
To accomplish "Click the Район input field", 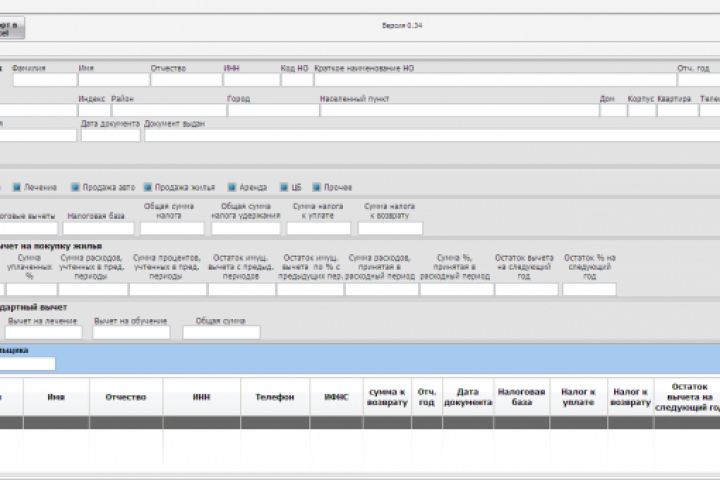I will click(169, 110).
